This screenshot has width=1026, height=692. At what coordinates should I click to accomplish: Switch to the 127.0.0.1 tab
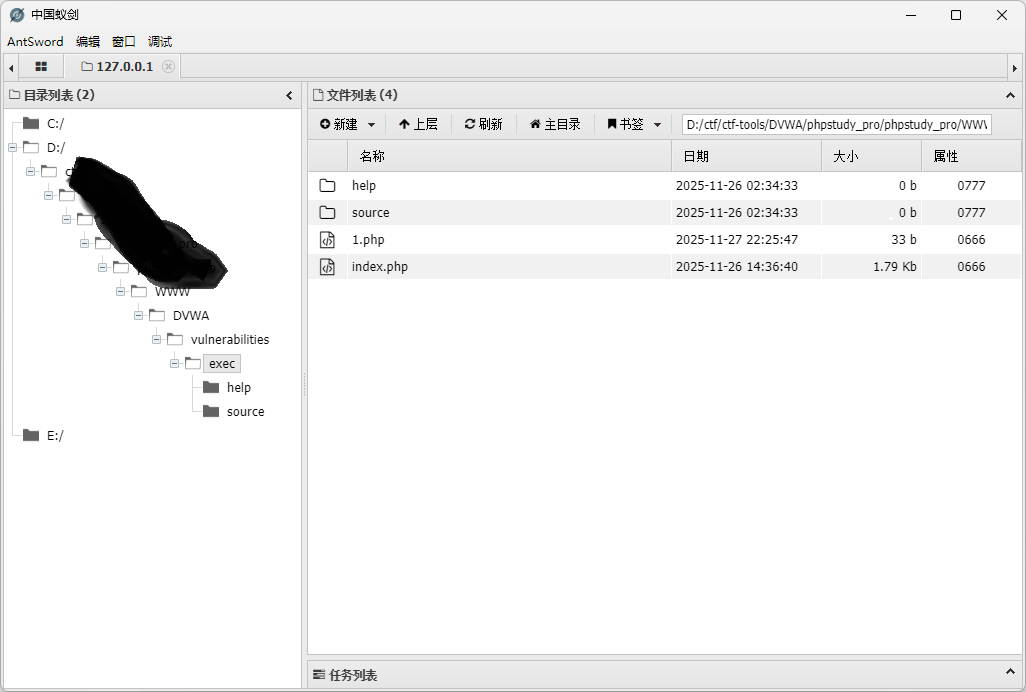pos(122,67)
